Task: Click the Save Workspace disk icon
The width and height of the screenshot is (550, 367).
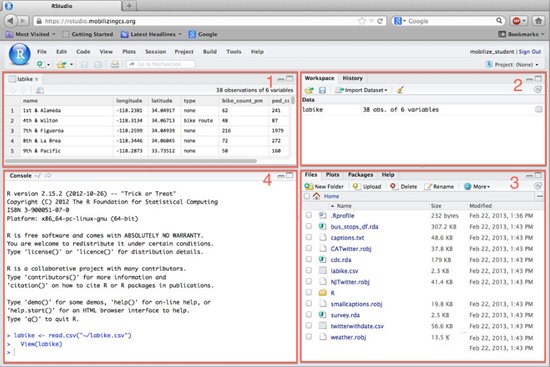Action: (322, 90)
